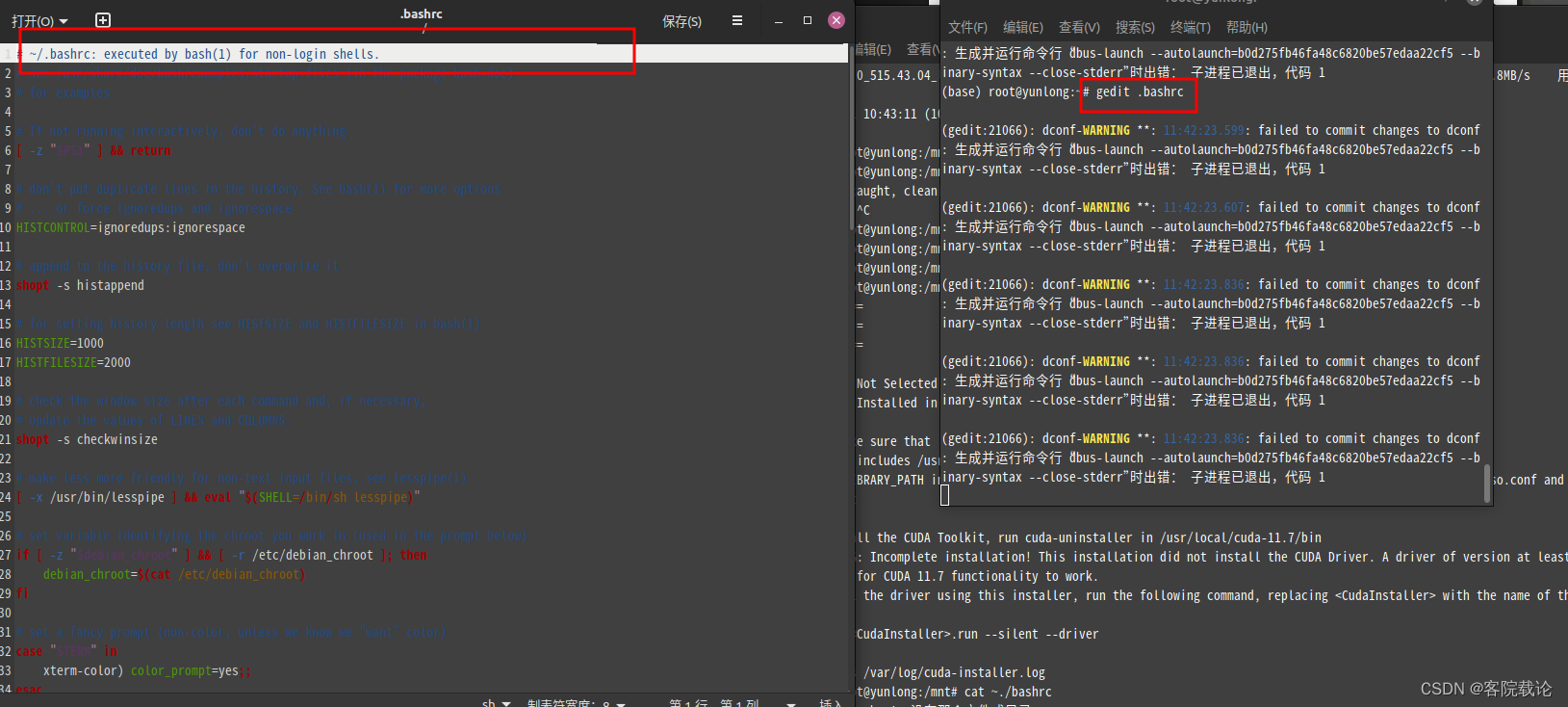Viewport: 1568px width, 707px height.
Task: Open 编辑(E) menu in front terminal
Action: click(x=1023, y=27)
